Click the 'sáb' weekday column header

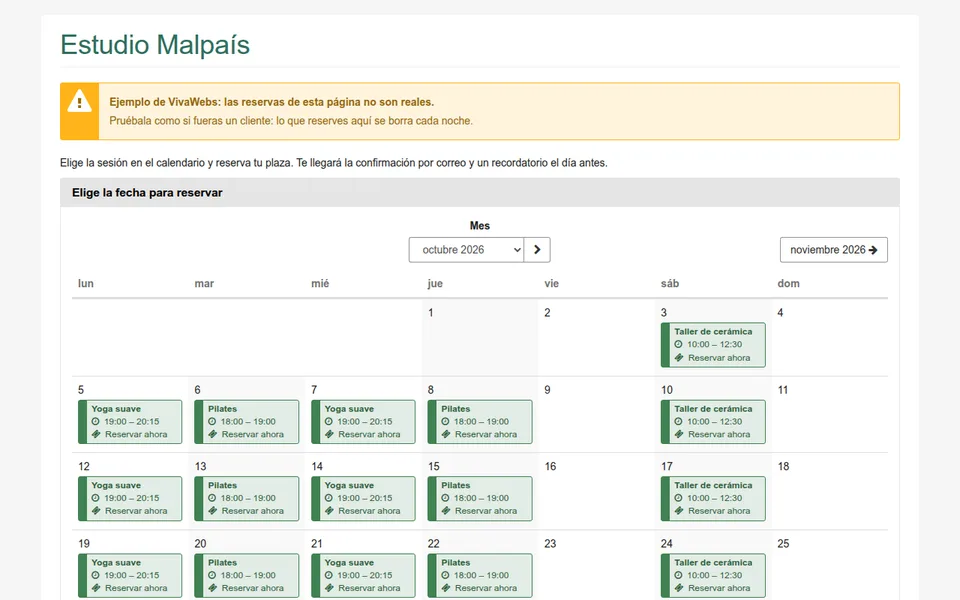point(670,283)
